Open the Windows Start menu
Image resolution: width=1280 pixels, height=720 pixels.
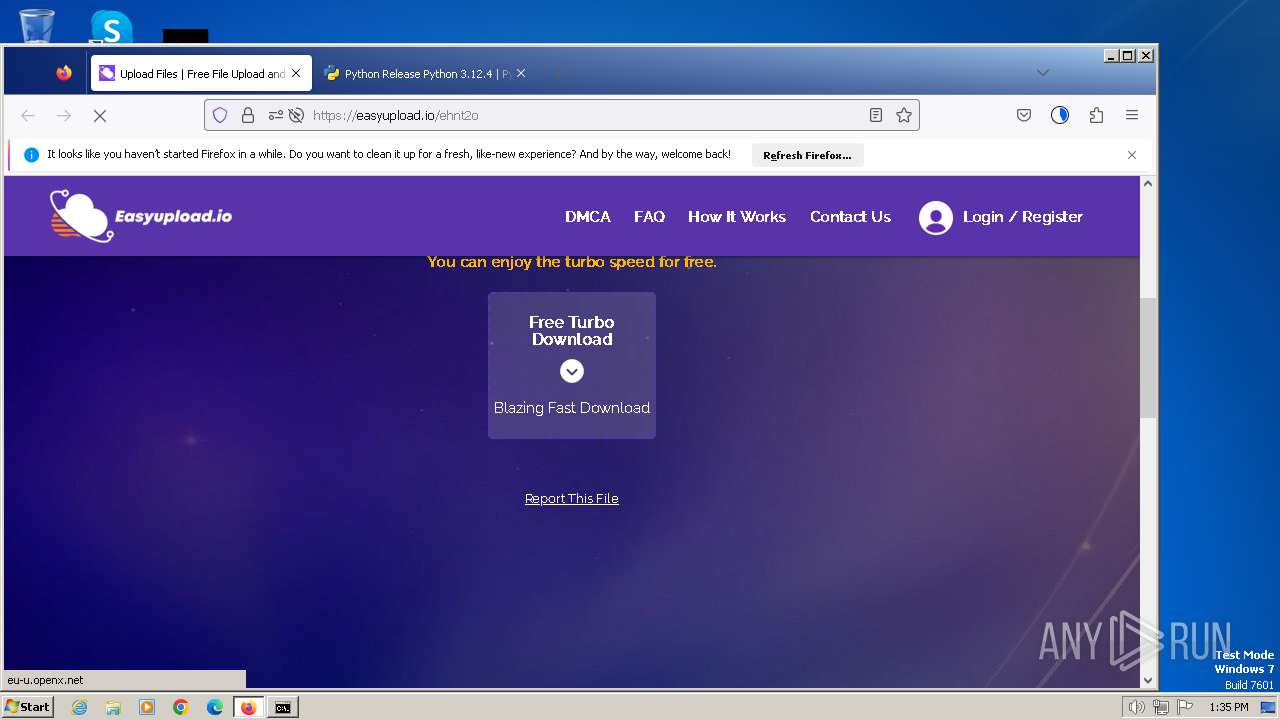point(28,707)
